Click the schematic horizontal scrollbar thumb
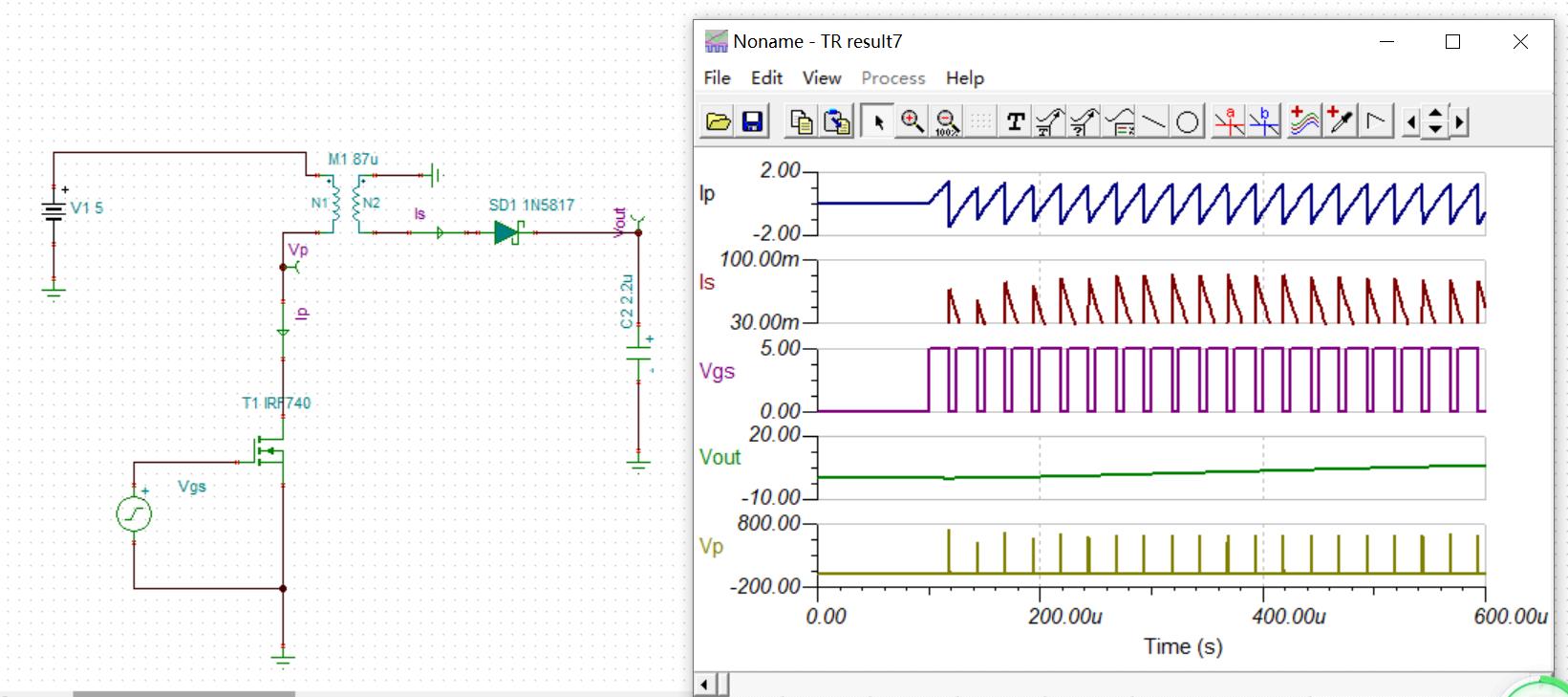1568x697 pixels. click(183, 693)
